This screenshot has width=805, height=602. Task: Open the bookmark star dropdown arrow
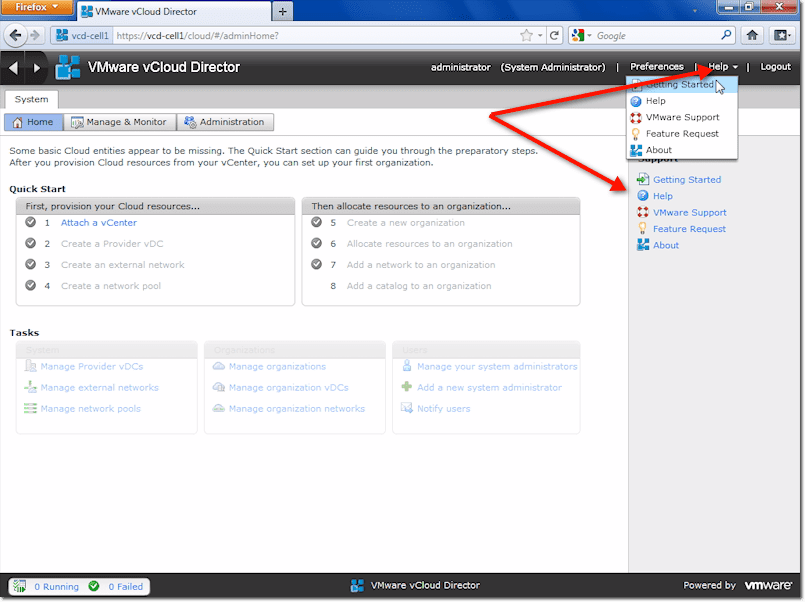tap(540, 35)
